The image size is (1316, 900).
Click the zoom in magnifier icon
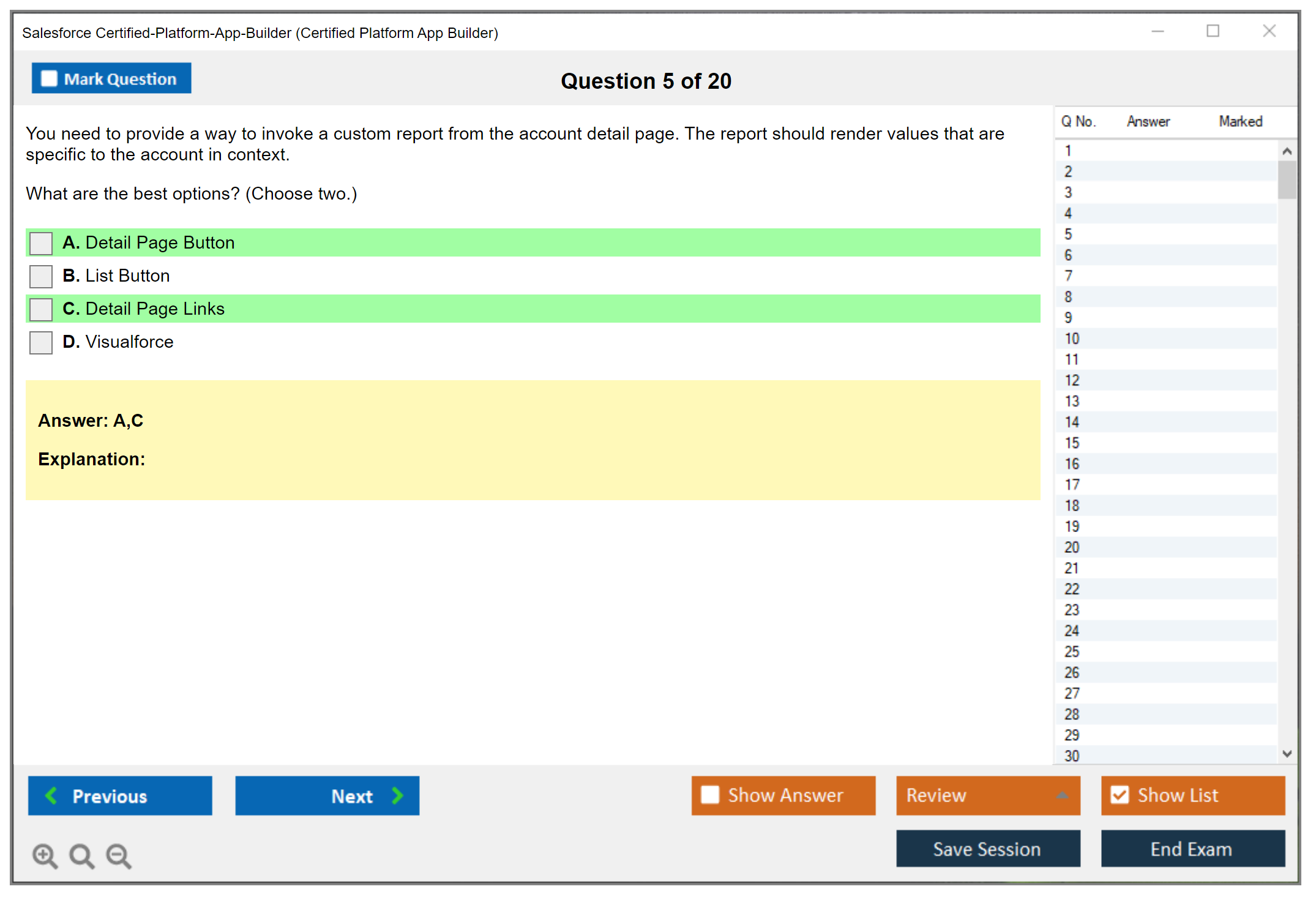pyautogui.click(x=45, y=856)
